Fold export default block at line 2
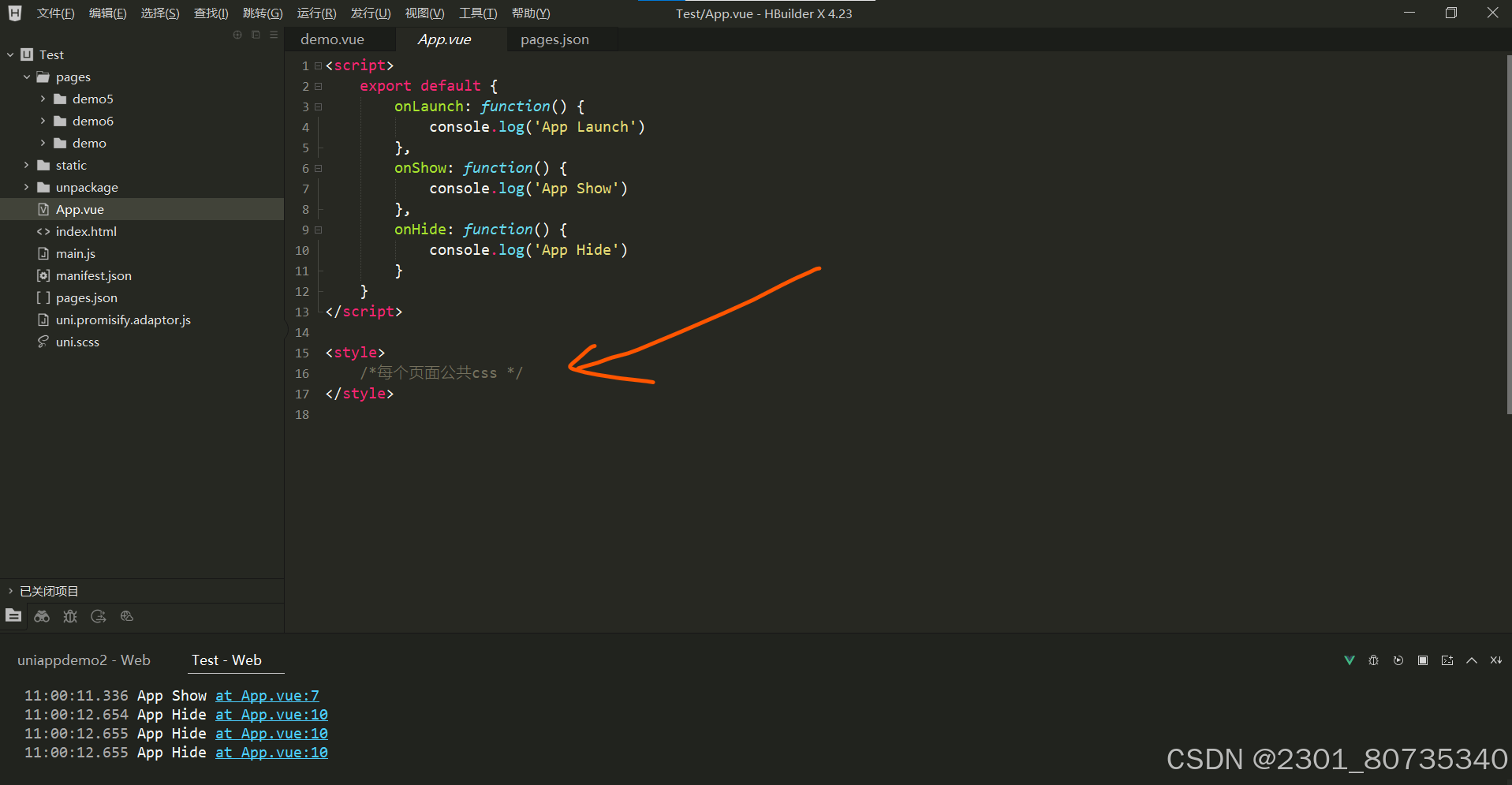Image resolution: width=1512 pixels, height=785 pixels. coord(319,86)
